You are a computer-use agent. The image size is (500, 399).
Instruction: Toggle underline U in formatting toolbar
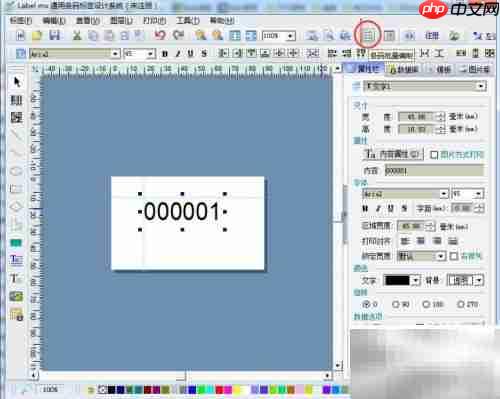(191, 54)
